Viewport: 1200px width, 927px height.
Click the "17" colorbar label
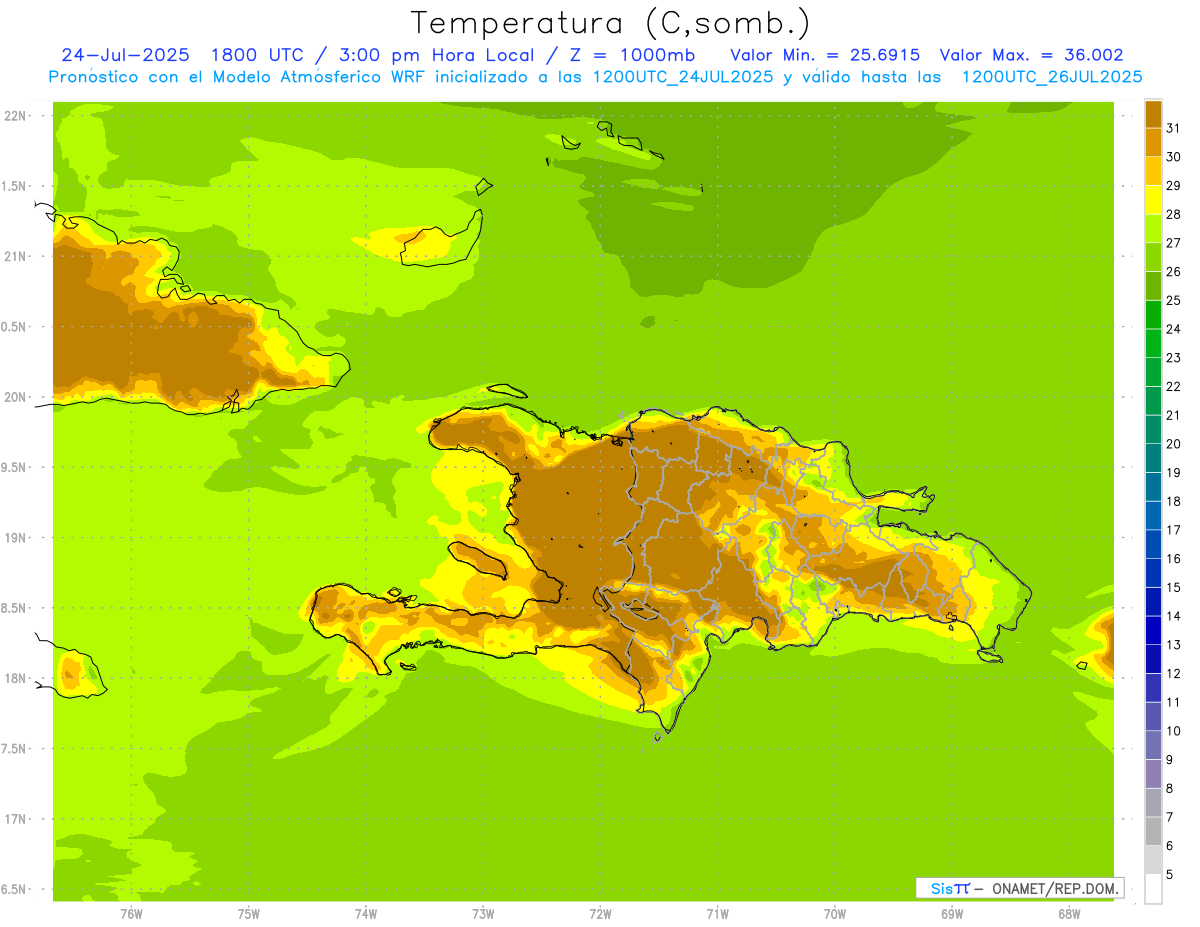point(1173,530)
